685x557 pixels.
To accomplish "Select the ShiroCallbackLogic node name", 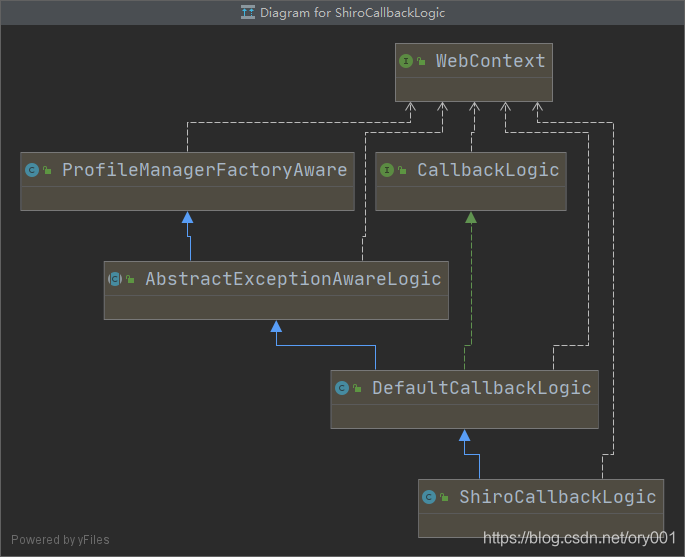I will (x=557, y=497).
